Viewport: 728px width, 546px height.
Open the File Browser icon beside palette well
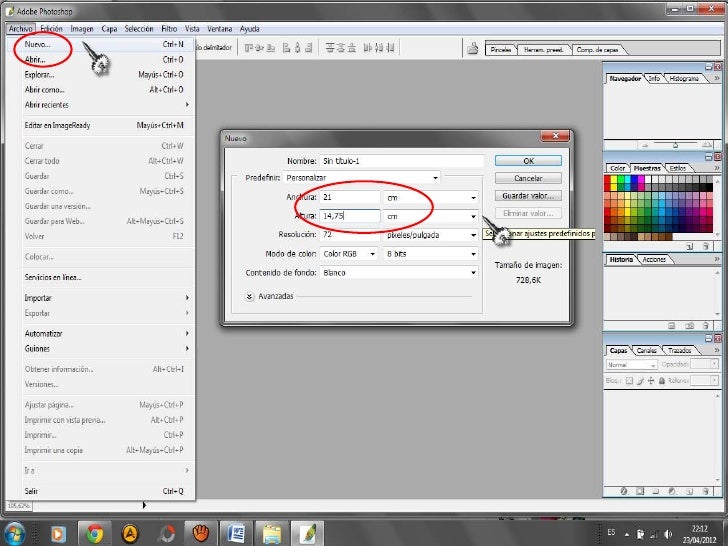coord(473,48)
